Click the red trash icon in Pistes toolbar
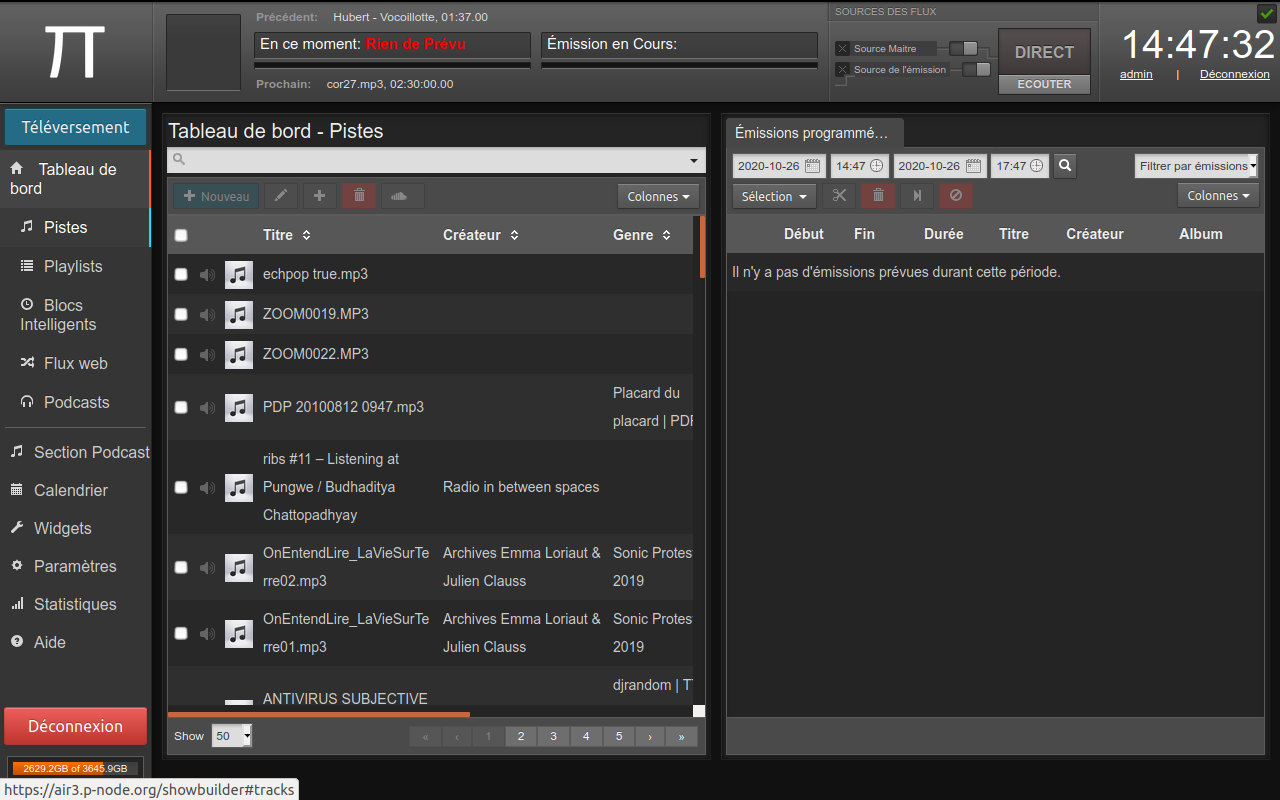Screen dimensions: 1280x800 [359, 196]
